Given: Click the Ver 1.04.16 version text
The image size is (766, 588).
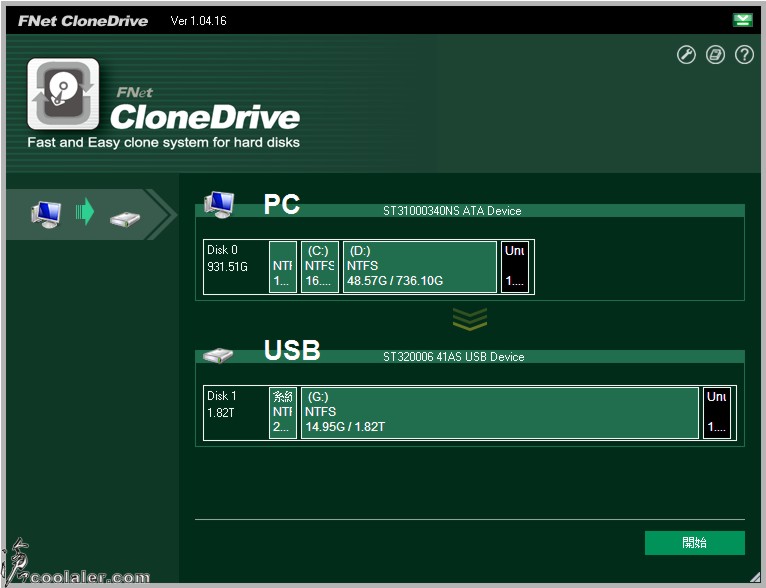Looking at the screenshot, I should [x=198, y=21].
